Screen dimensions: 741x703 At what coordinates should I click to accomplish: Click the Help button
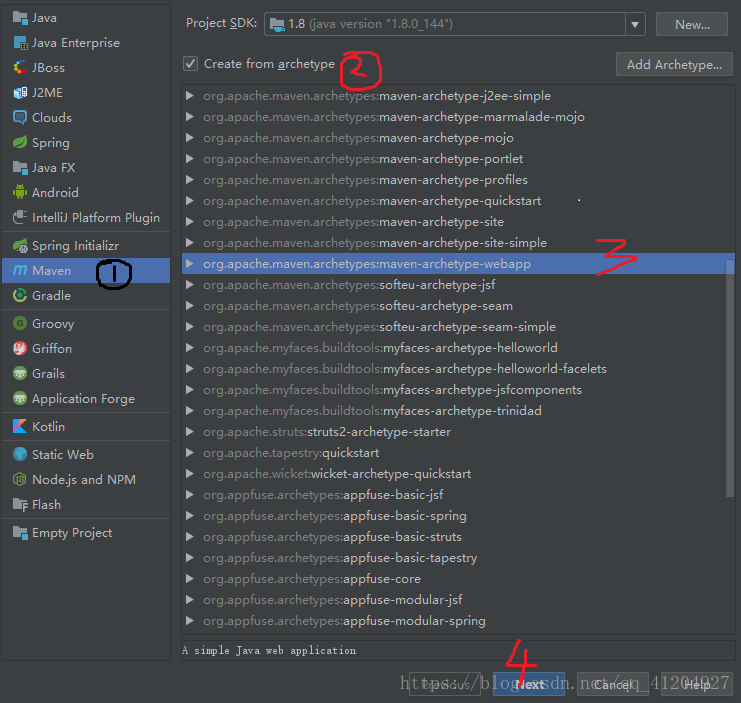pos(697,684)
